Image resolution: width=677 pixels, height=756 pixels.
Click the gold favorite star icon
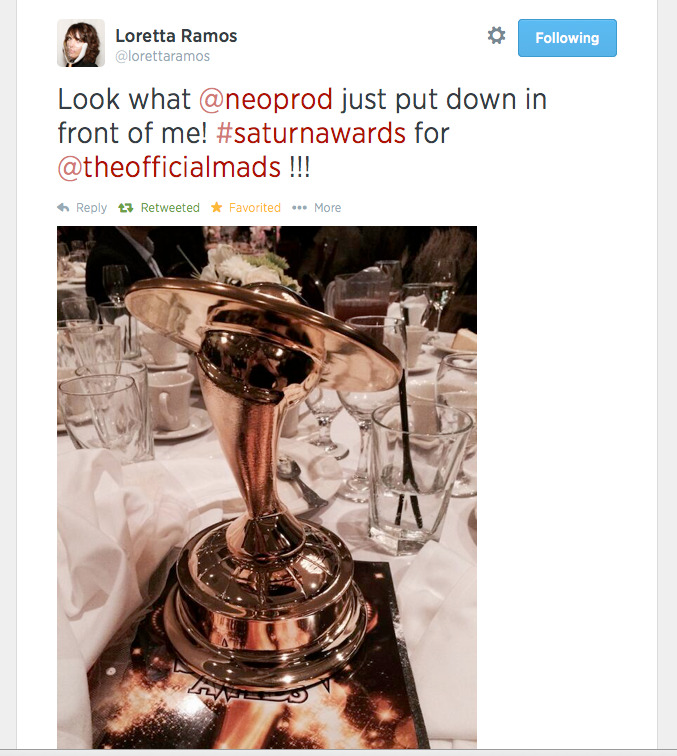coord(217,207)
